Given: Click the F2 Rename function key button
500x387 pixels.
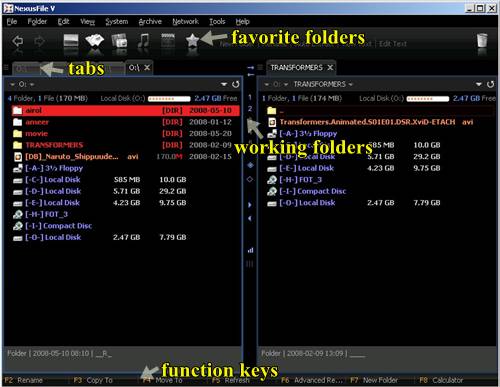Looking at the screenshot, I should [24, 380].
